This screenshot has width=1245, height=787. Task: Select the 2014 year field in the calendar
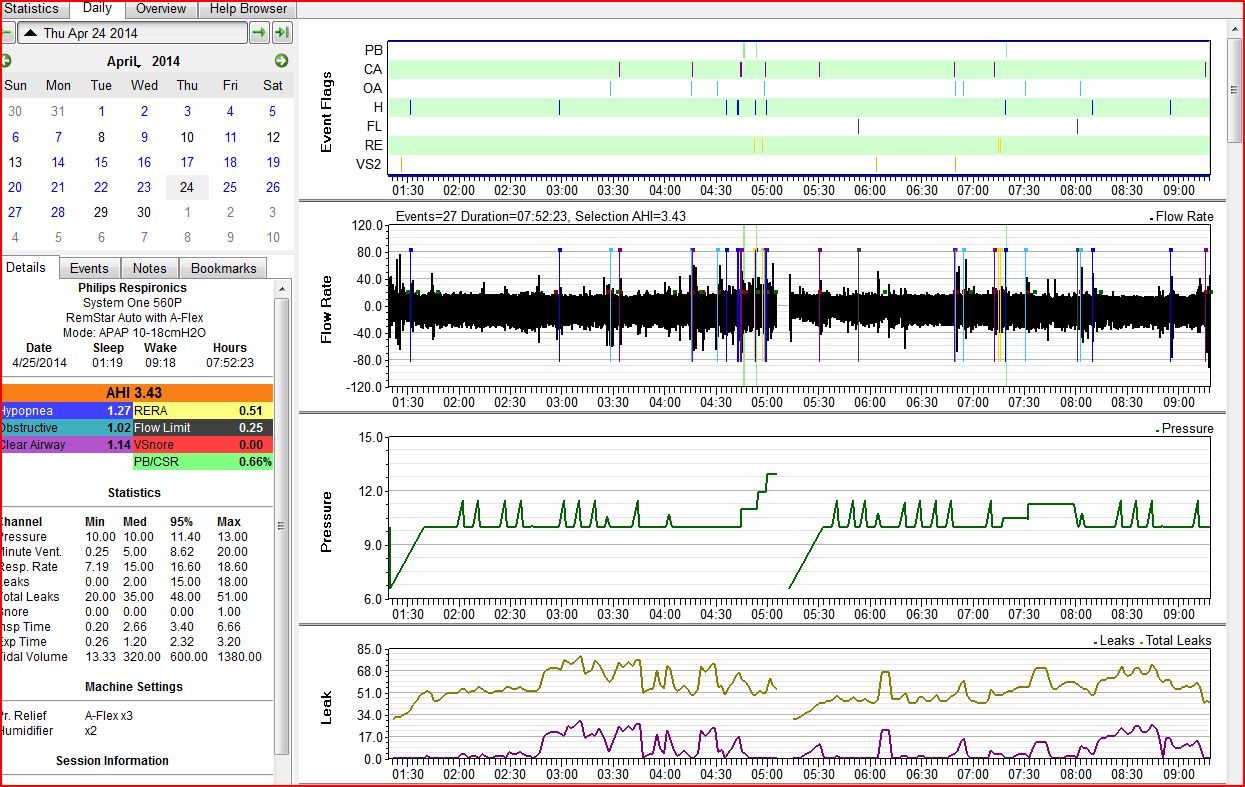166,62
